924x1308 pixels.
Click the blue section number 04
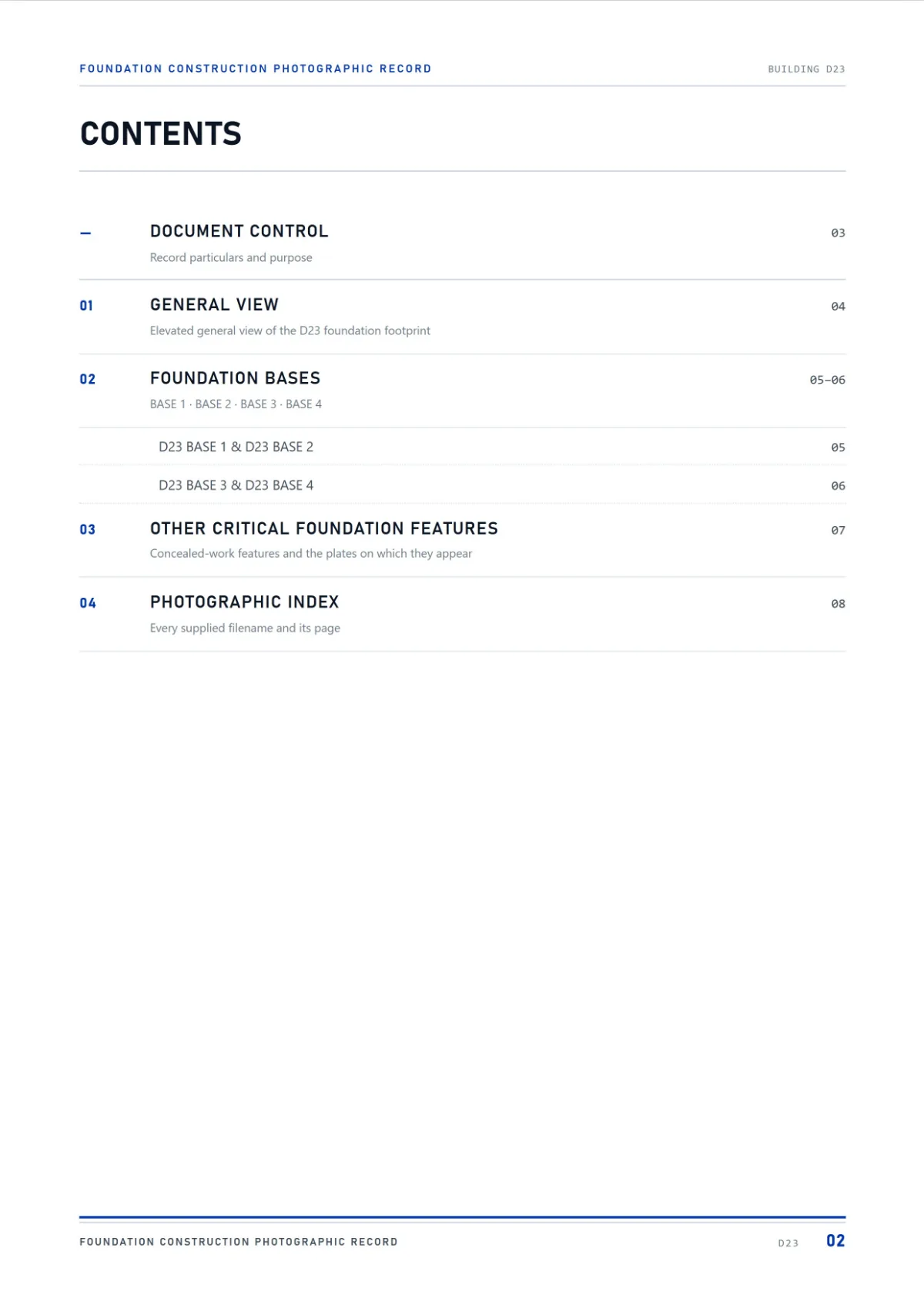pyautogui.click(x=88, y=603)
